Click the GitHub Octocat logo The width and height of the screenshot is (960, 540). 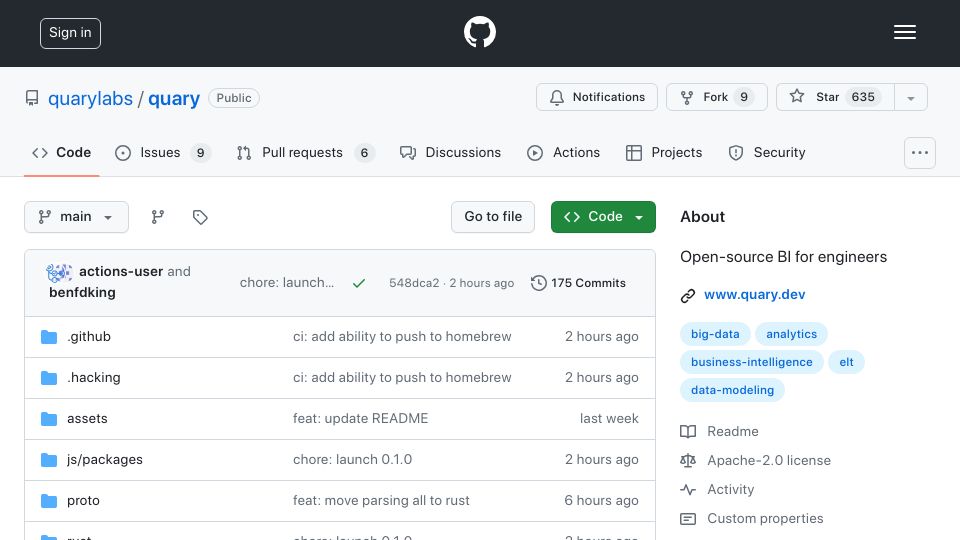tap(479, 32)
